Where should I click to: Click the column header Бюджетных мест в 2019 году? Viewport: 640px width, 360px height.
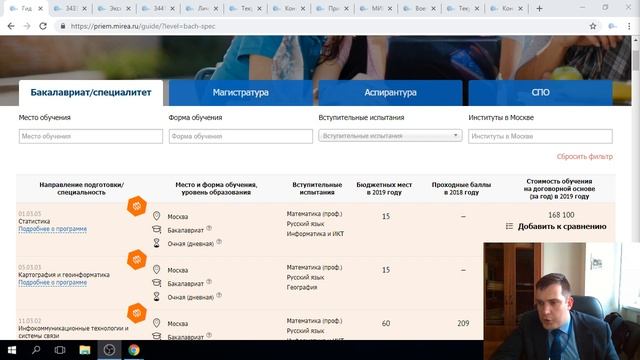click(x=384, y=189)
